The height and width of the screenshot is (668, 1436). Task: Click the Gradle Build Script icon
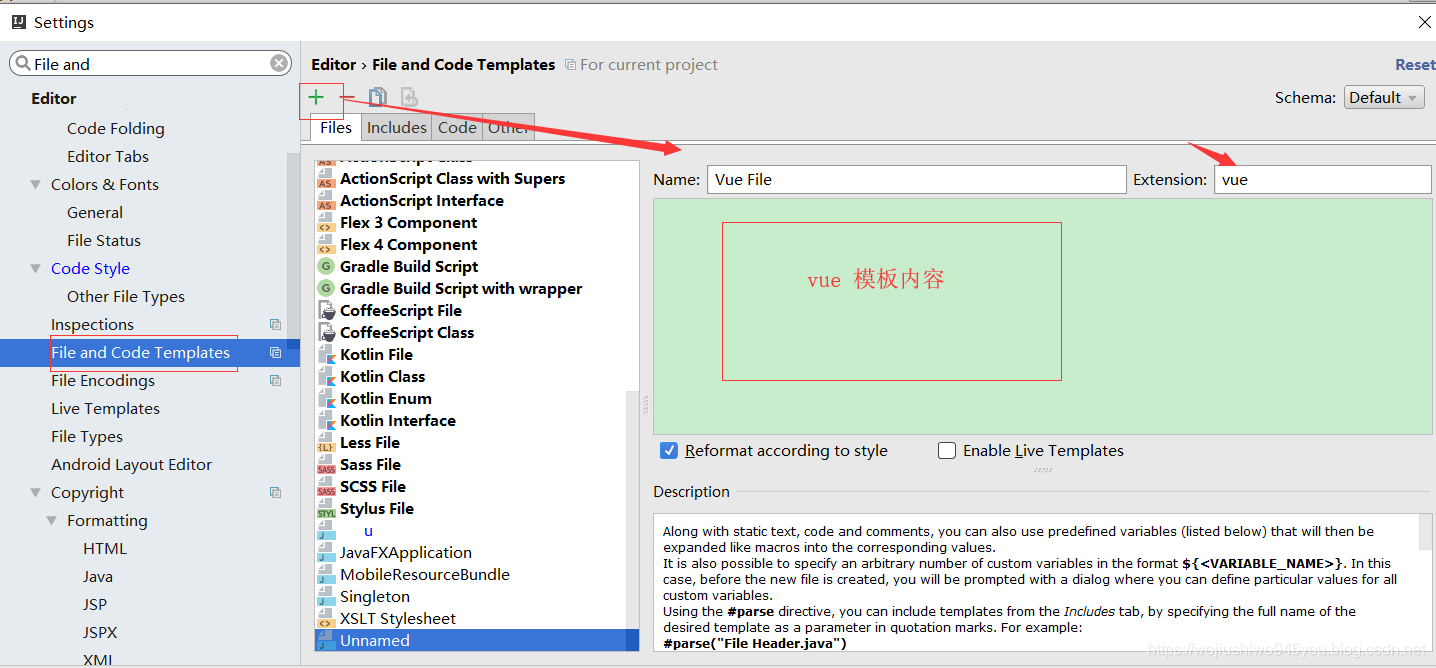326,266
